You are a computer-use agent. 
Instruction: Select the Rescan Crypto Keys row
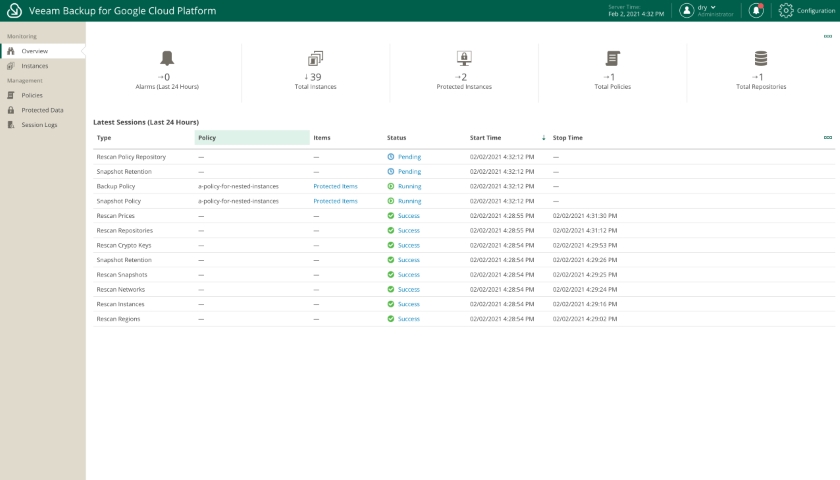[x=464, y=245]
